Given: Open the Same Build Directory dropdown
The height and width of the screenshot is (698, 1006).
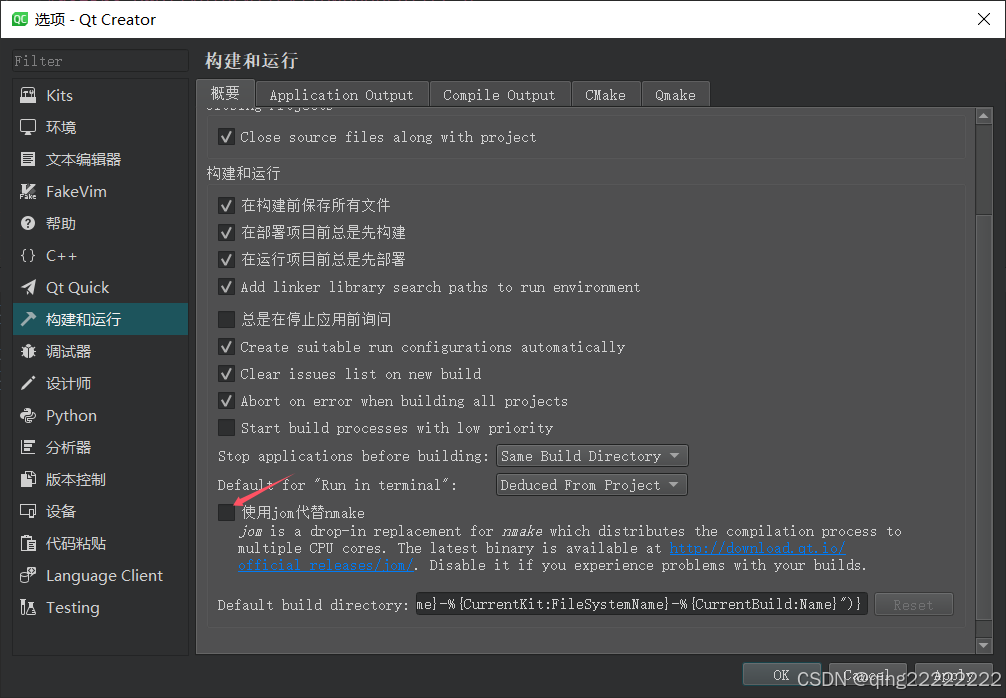Looking at the screenshot, I should click(591, 455).
